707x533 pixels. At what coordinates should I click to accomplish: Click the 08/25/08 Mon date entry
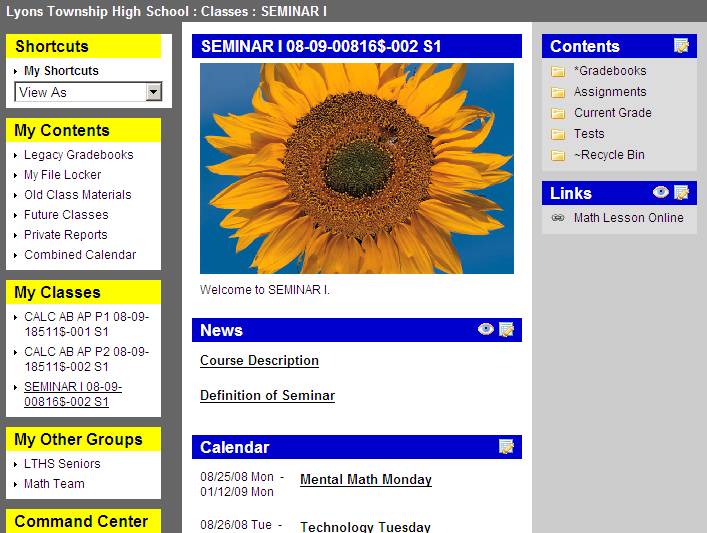click(x=237, y=477)
